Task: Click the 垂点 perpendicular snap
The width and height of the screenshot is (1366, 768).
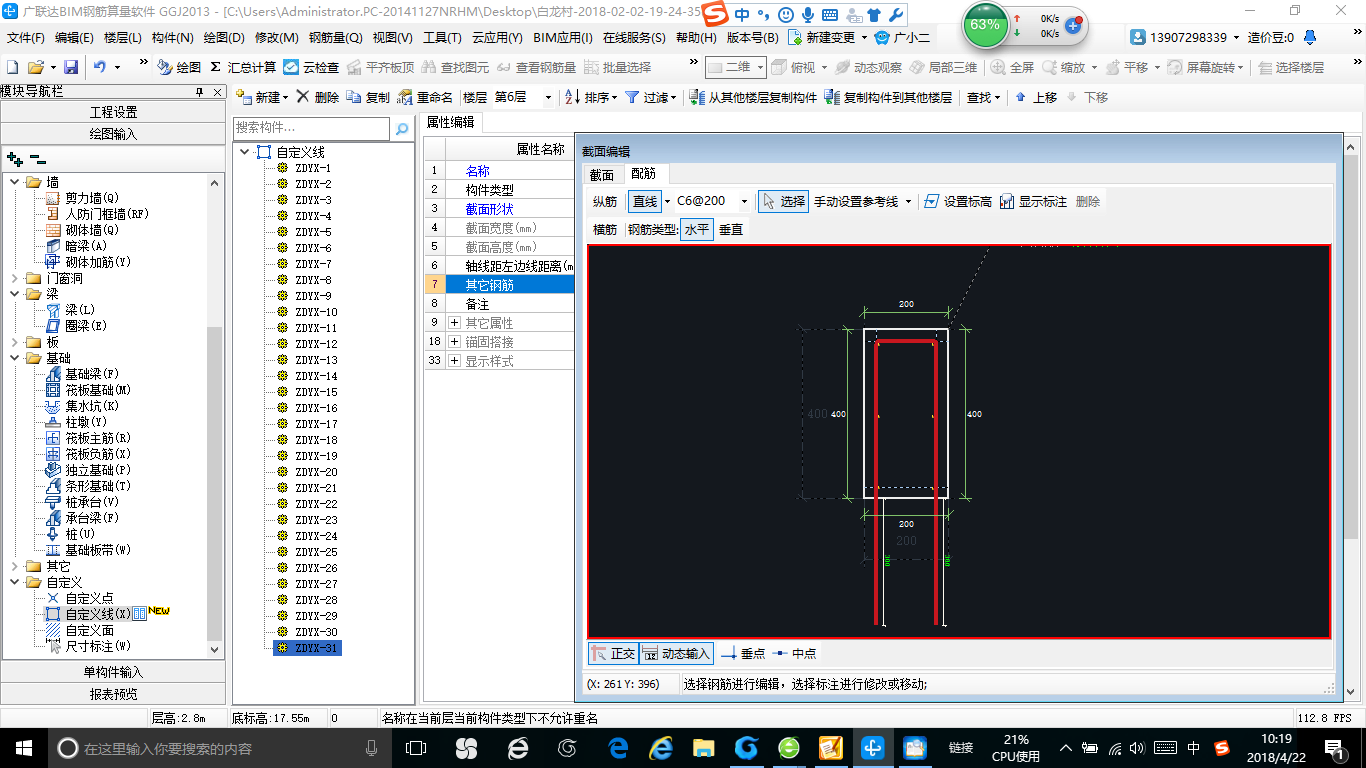Action: [x=743, y=653]
